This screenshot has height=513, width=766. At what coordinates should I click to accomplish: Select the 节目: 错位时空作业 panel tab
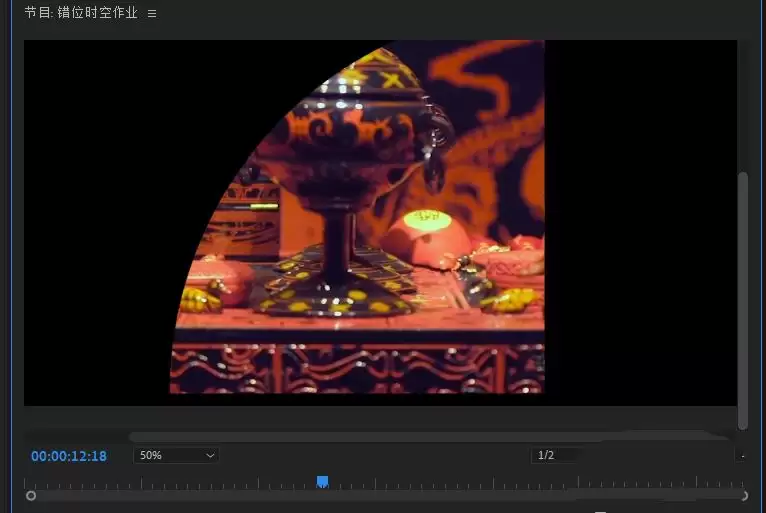(81, 13)
